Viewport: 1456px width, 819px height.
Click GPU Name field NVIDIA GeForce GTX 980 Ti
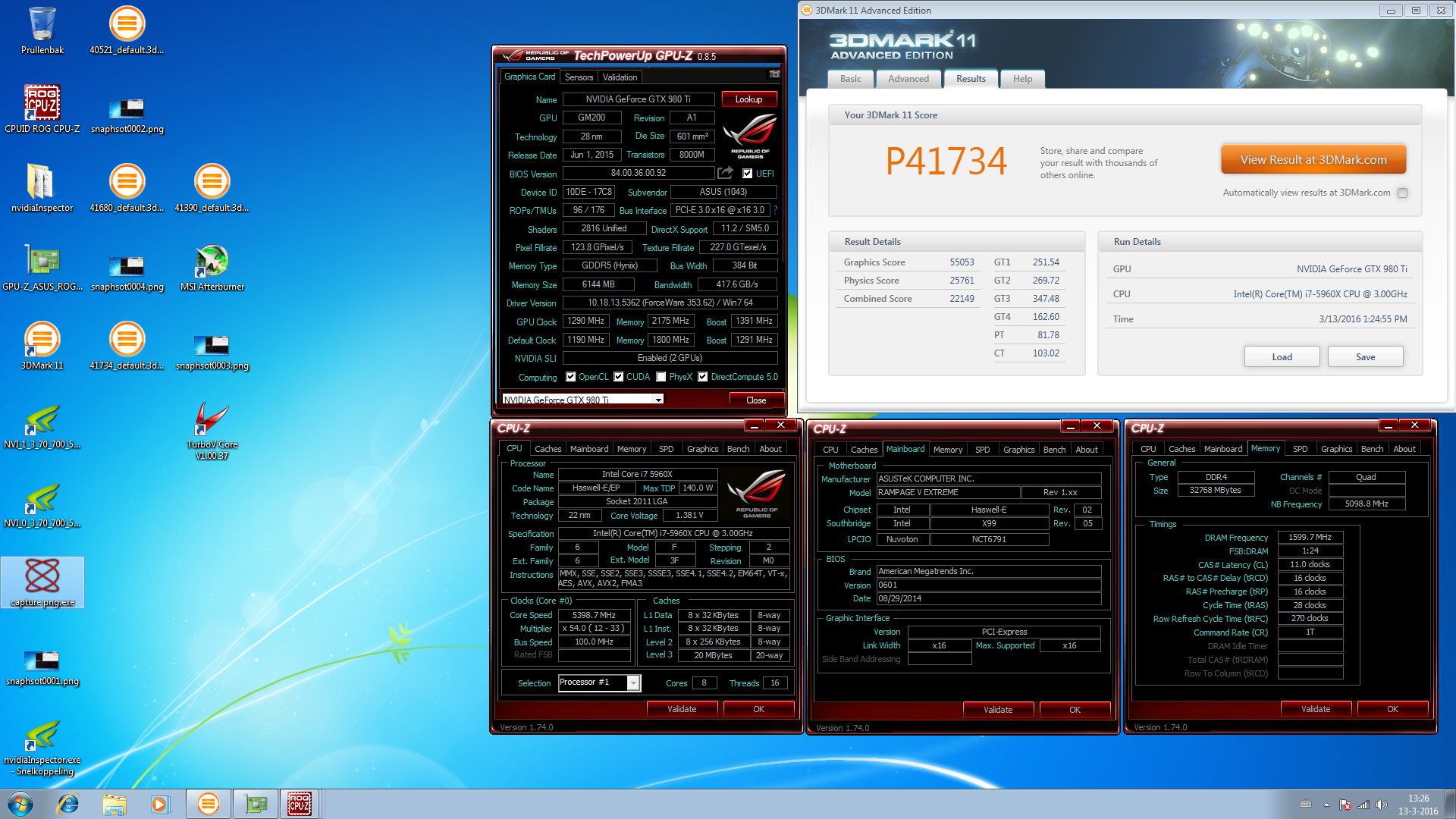click(639, 99)
